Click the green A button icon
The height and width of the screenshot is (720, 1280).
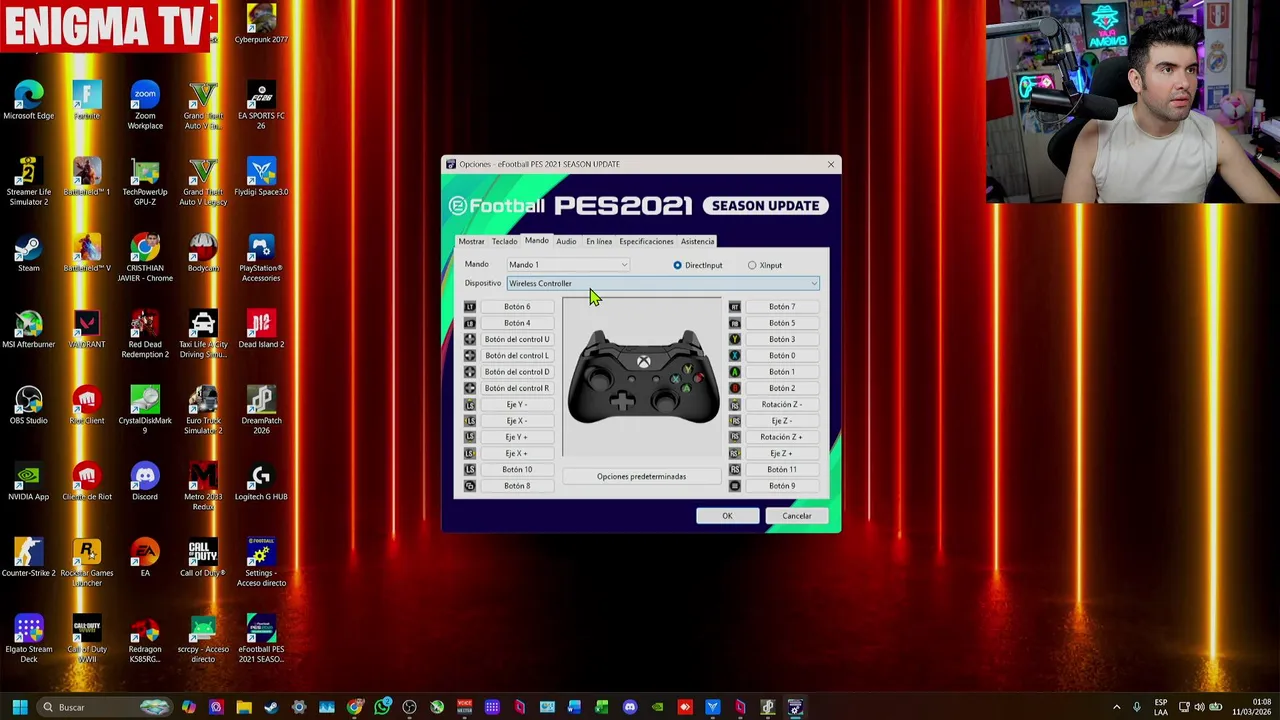[x=735, y=372]
